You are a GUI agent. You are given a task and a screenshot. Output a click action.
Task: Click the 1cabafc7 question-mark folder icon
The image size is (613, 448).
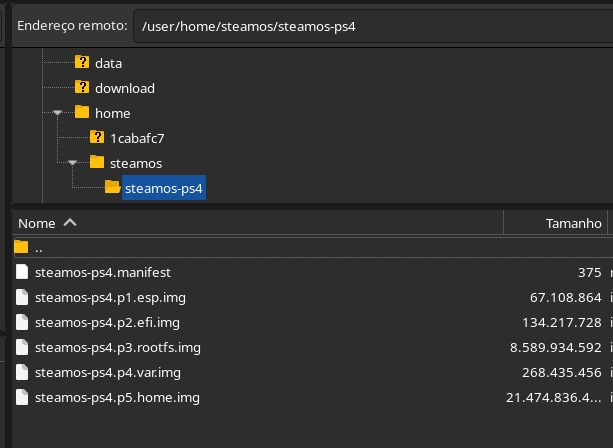pos(97,137)
